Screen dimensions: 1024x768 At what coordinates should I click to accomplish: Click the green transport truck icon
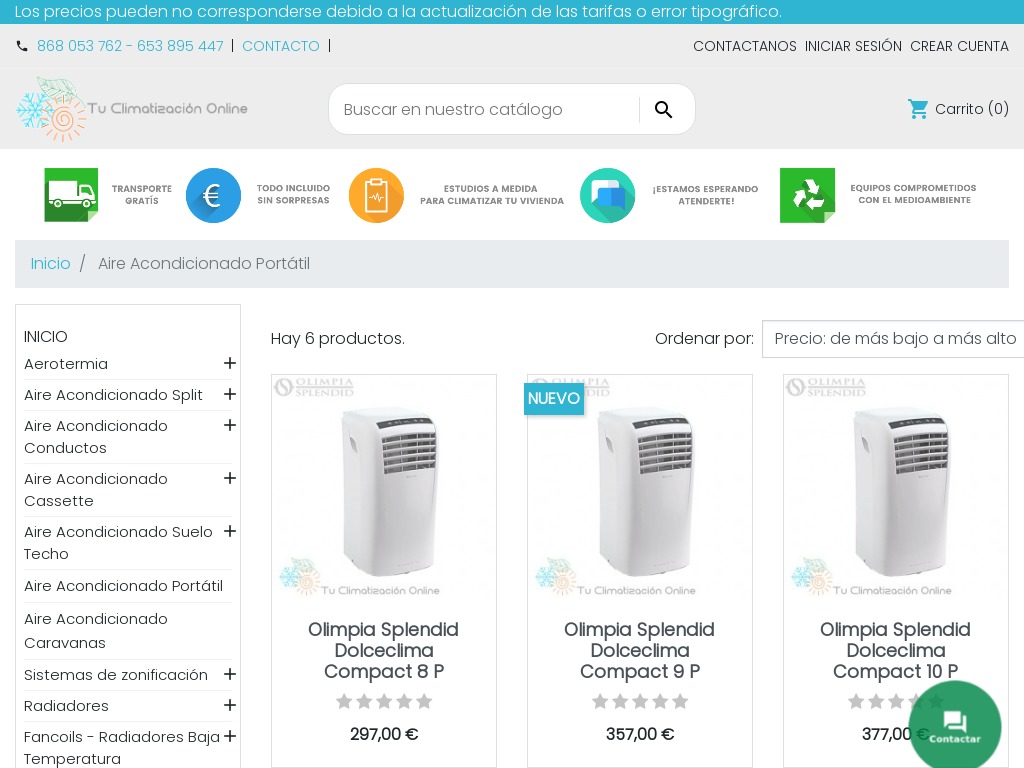[x=71, y=195]
